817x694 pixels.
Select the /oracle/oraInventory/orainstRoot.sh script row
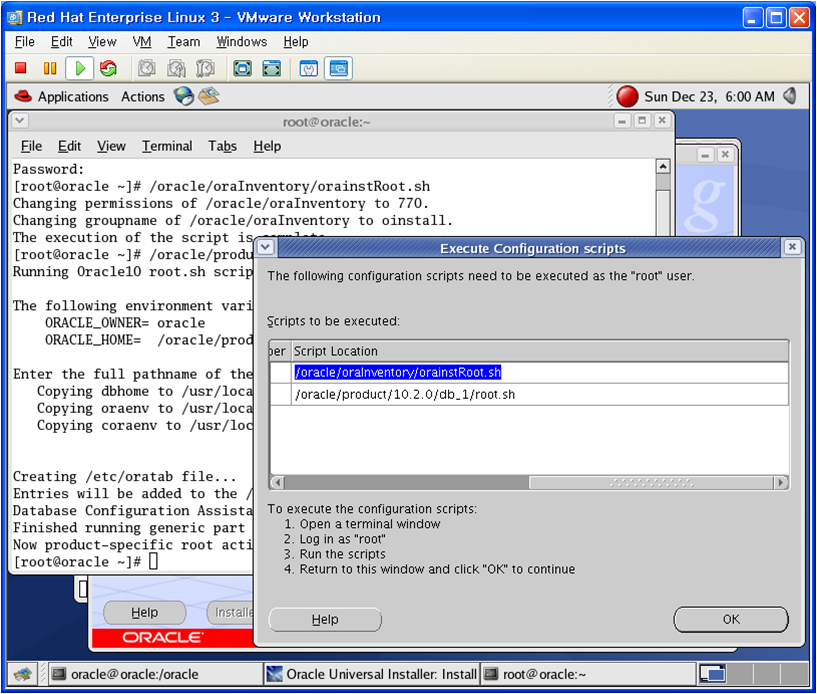click(x=529, y=373)
